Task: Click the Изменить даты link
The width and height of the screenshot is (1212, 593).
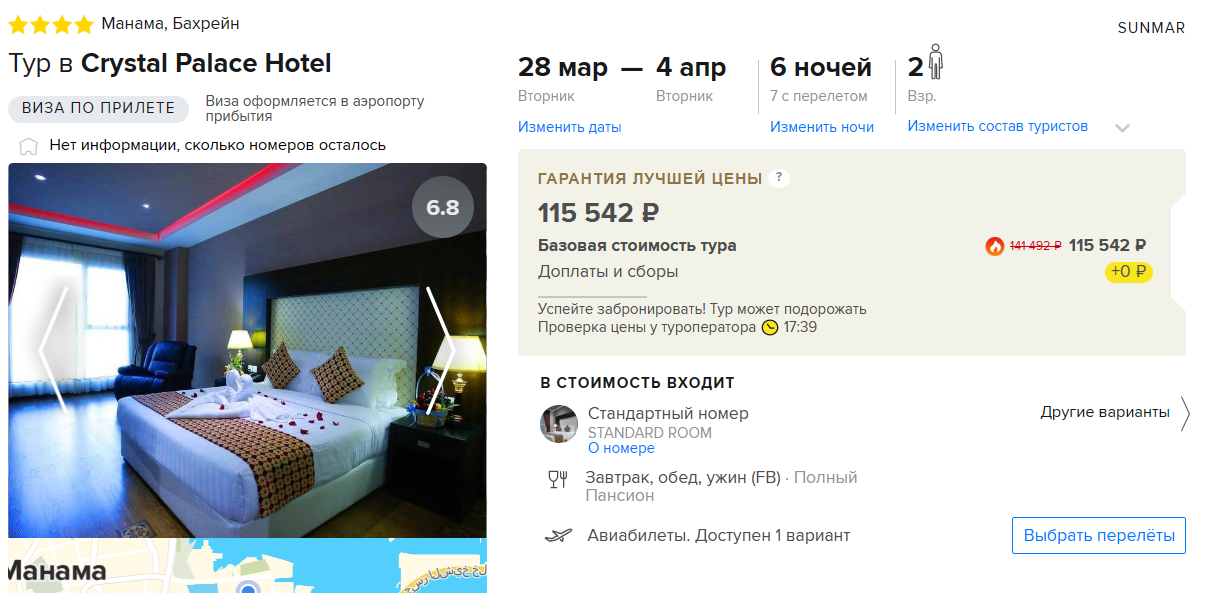Action: [569, 127]
